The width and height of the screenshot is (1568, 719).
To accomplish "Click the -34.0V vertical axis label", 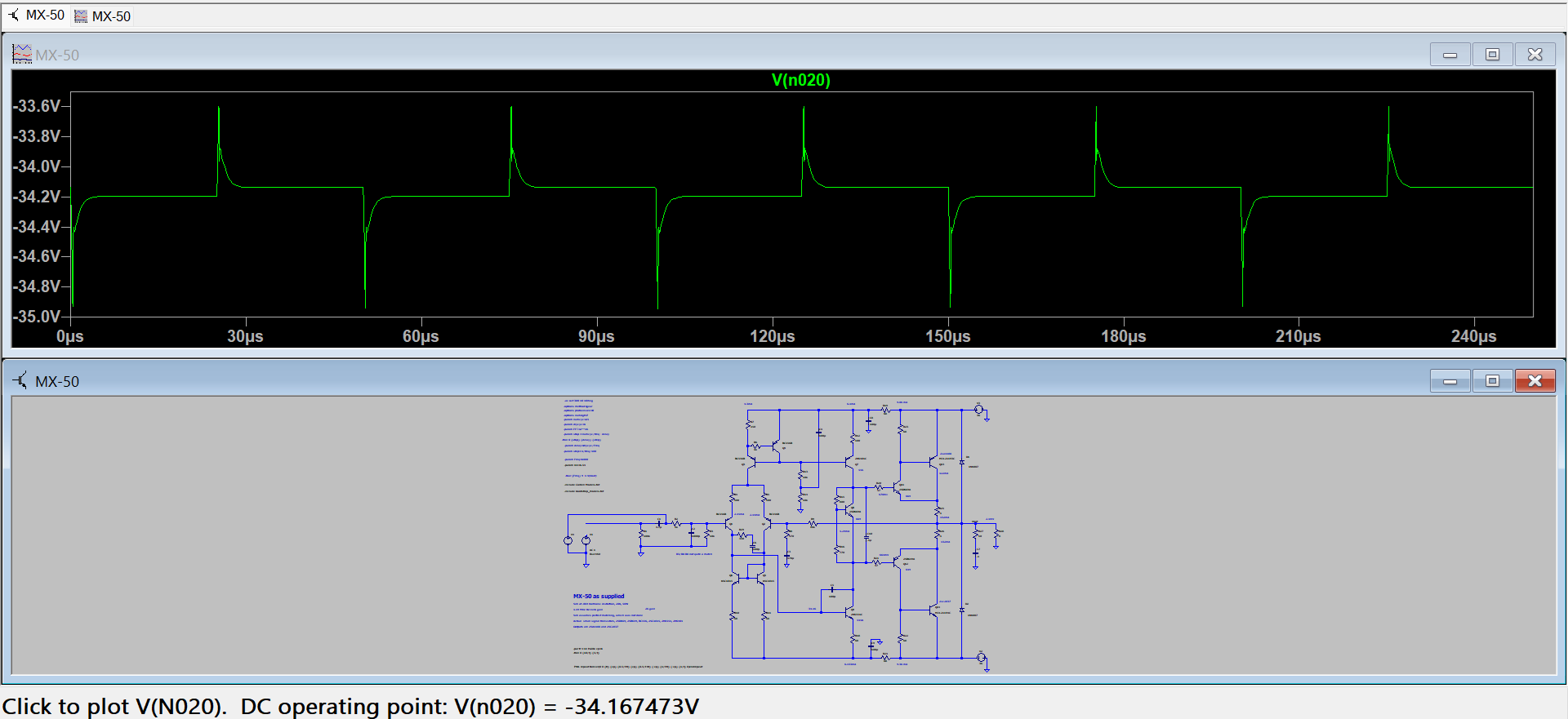I will [x=37, y=166].
